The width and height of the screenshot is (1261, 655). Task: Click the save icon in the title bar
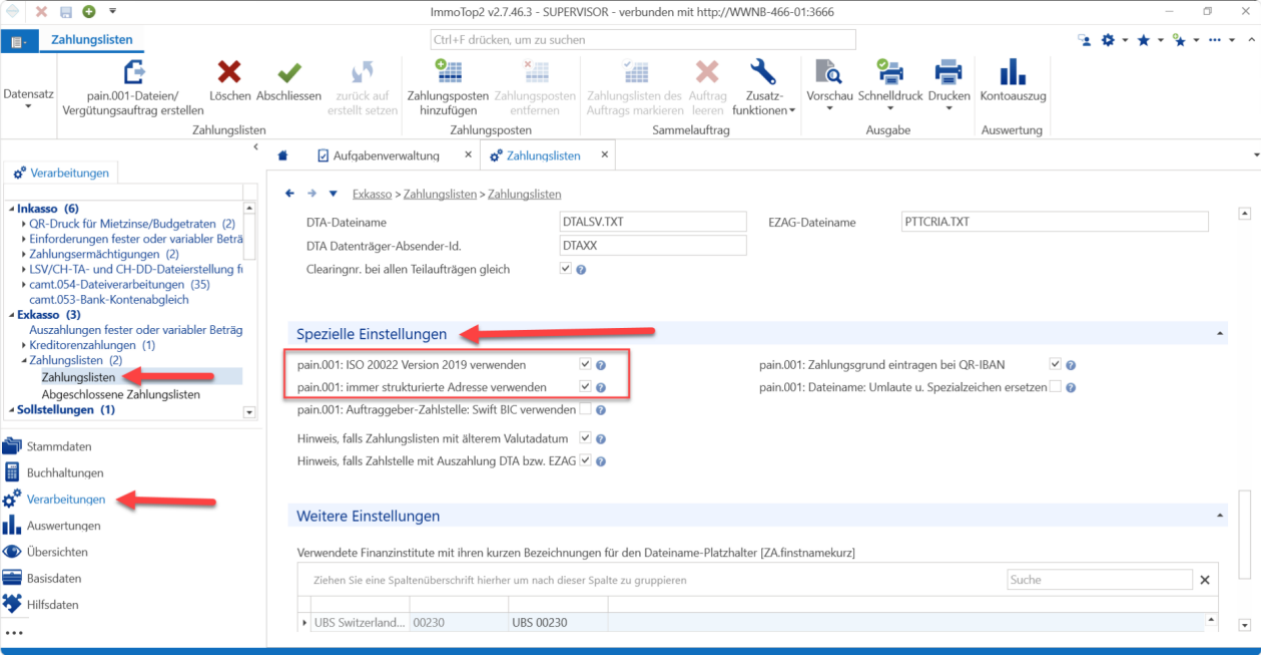[66, 12]
